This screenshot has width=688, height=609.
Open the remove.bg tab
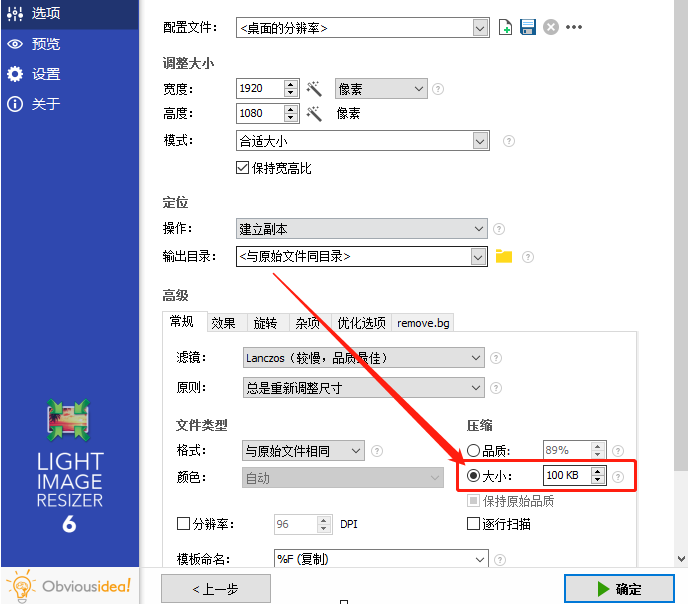tap(423, 323)
